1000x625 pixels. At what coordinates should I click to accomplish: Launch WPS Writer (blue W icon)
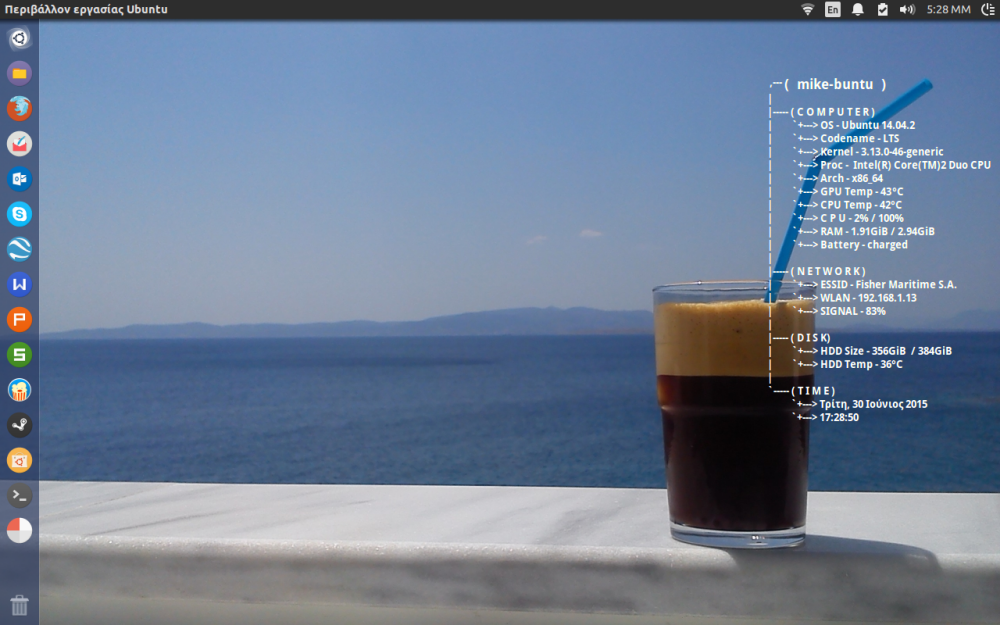click(19, 285)
